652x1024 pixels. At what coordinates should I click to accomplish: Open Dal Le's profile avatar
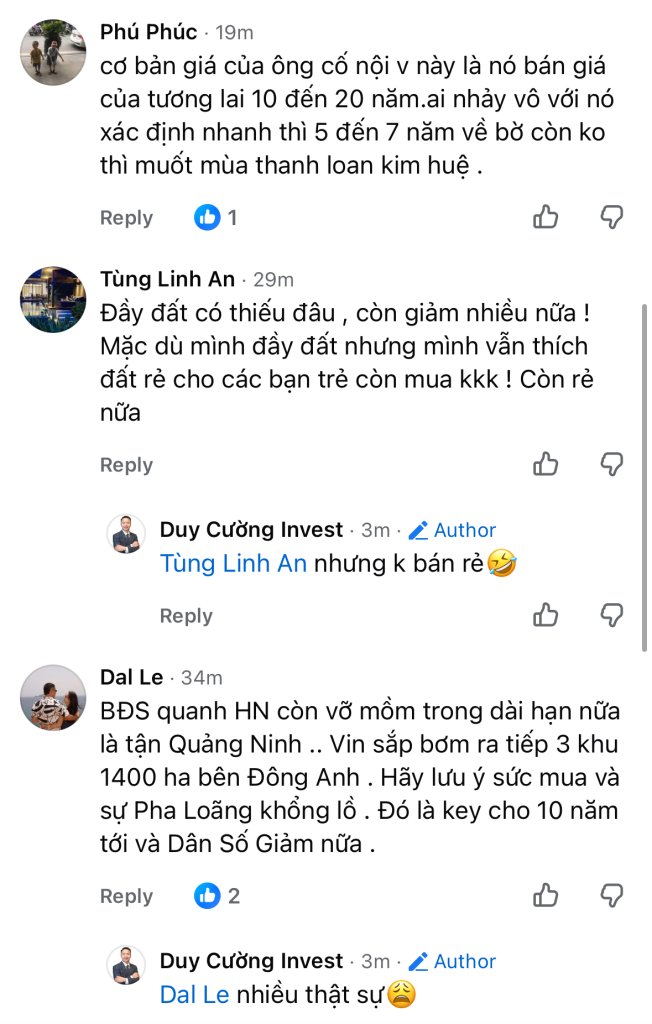(x=54, y=697)
